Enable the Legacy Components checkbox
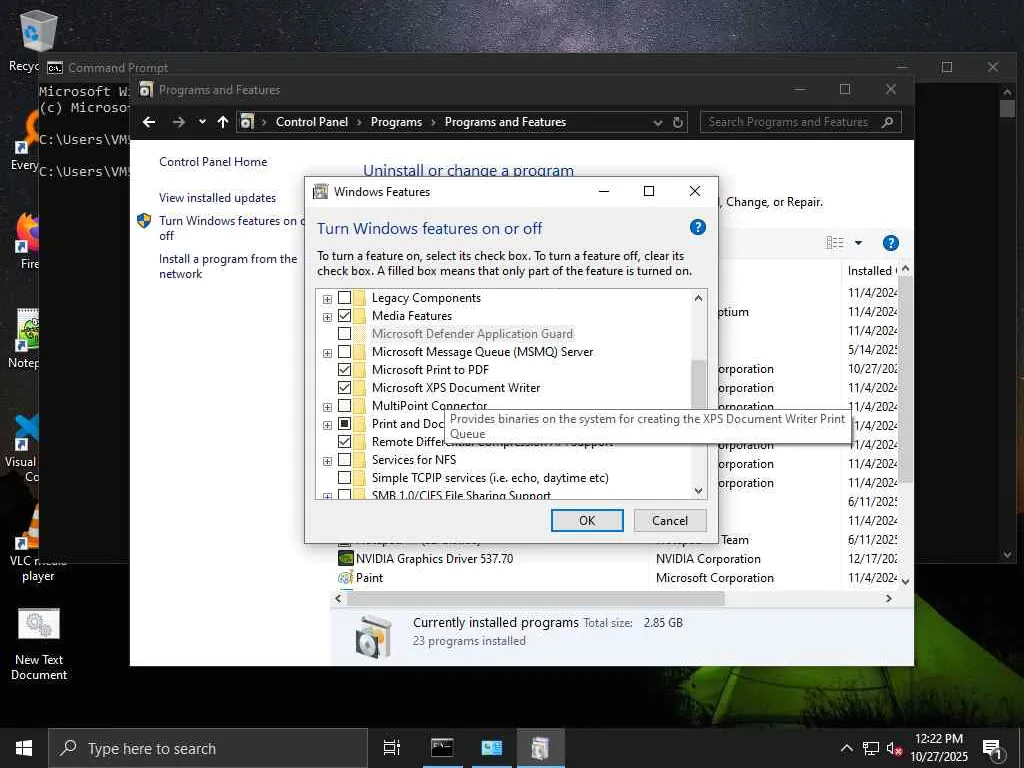1024x768 pixels. [344, 298]
